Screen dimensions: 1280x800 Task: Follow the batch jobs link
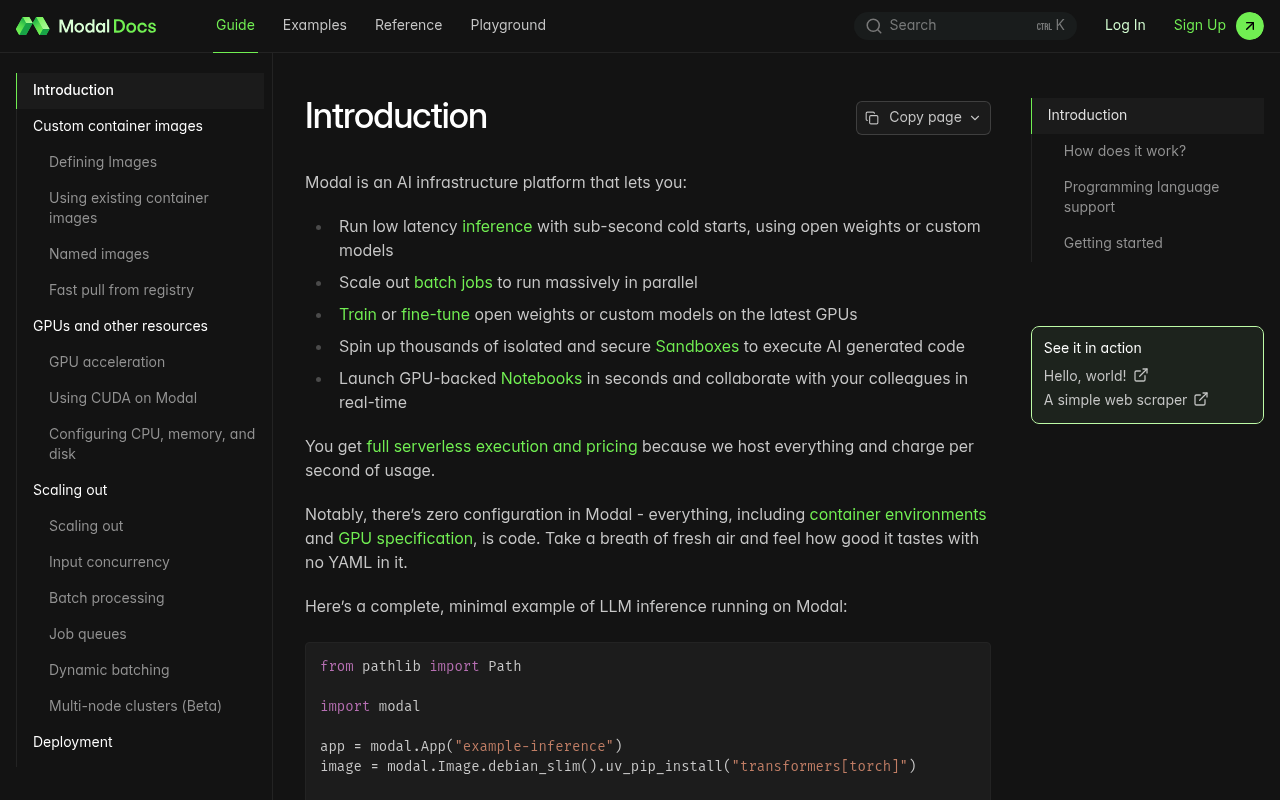point(453,282)
